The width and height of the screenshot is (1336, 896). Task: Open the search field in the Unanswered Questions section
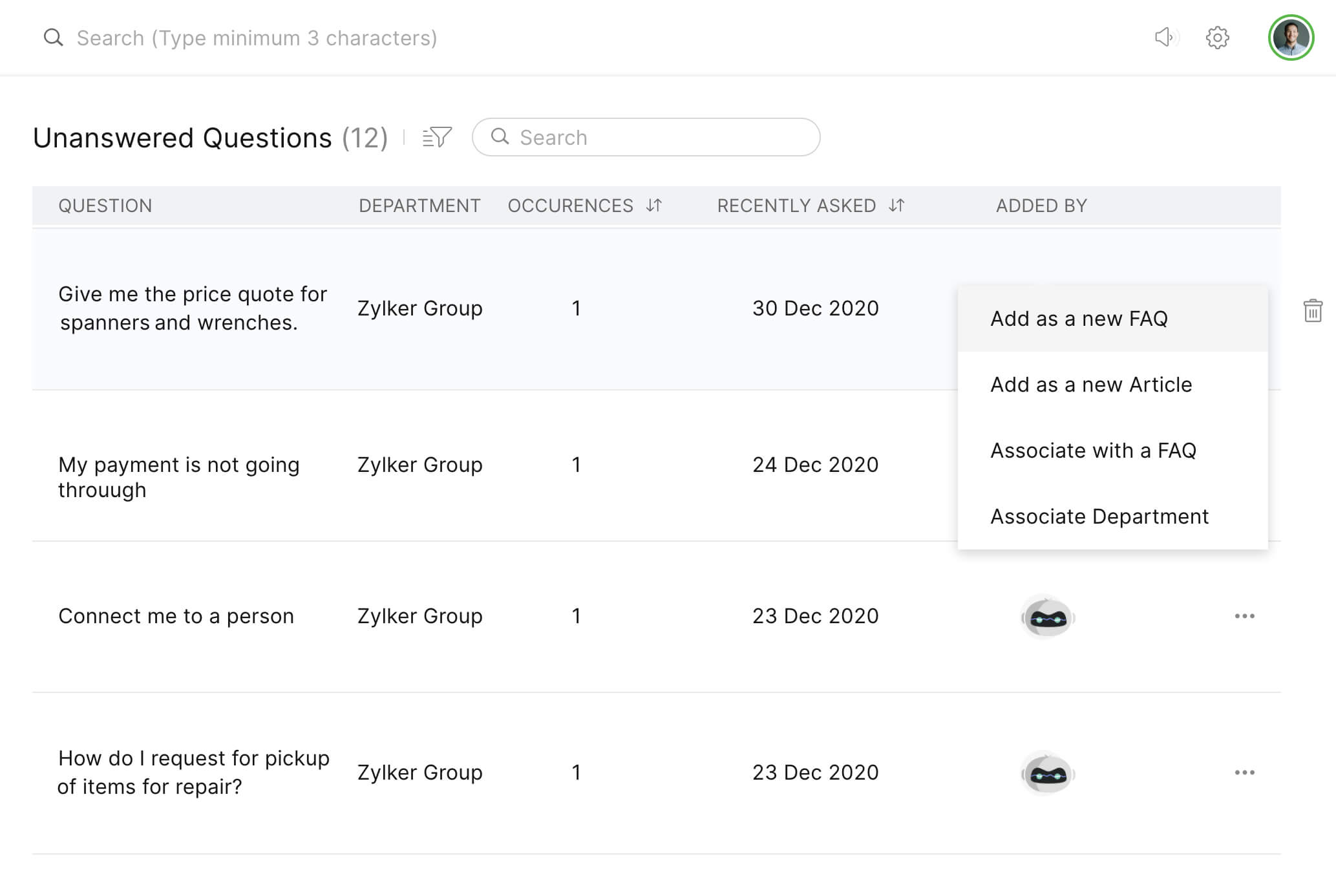coord(645,137)
